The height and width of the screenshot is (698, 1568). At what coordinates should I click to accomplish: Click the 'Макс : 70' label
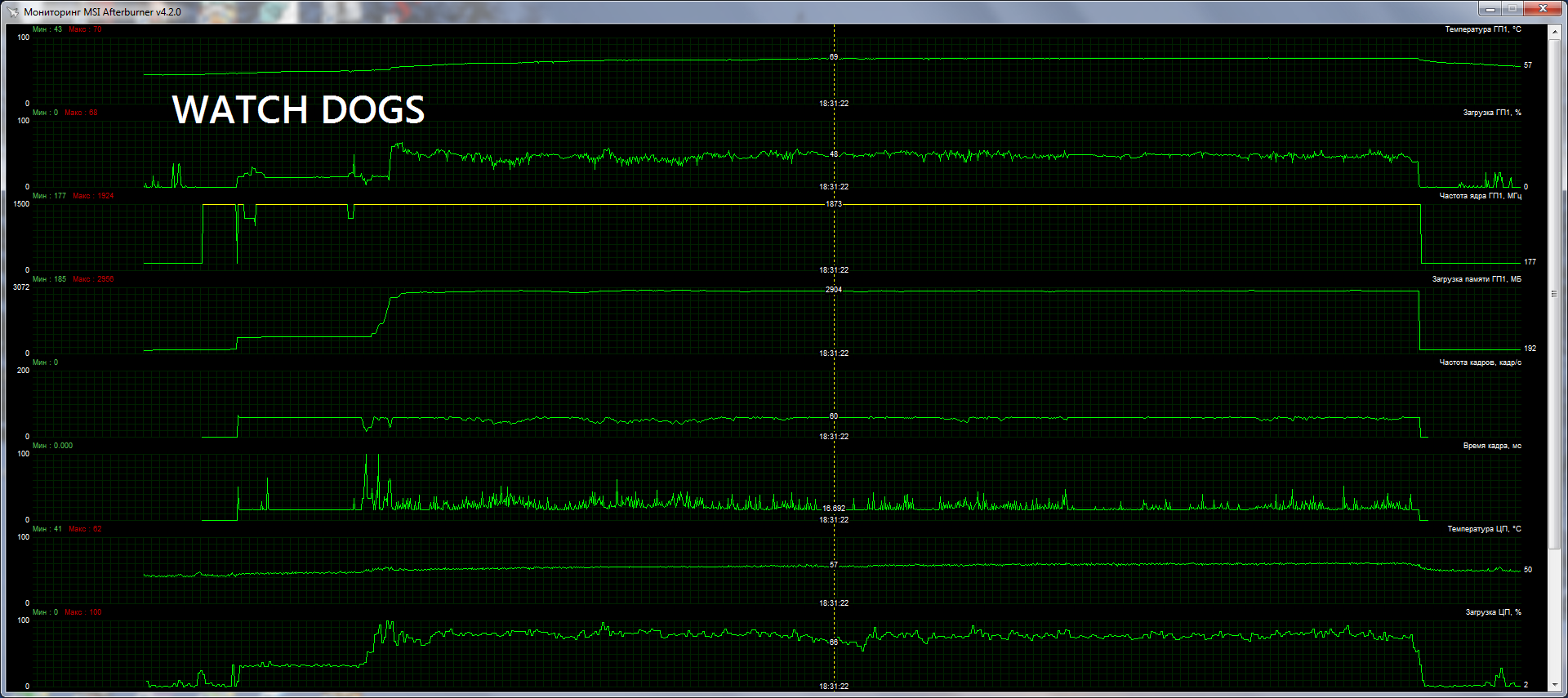86,29
